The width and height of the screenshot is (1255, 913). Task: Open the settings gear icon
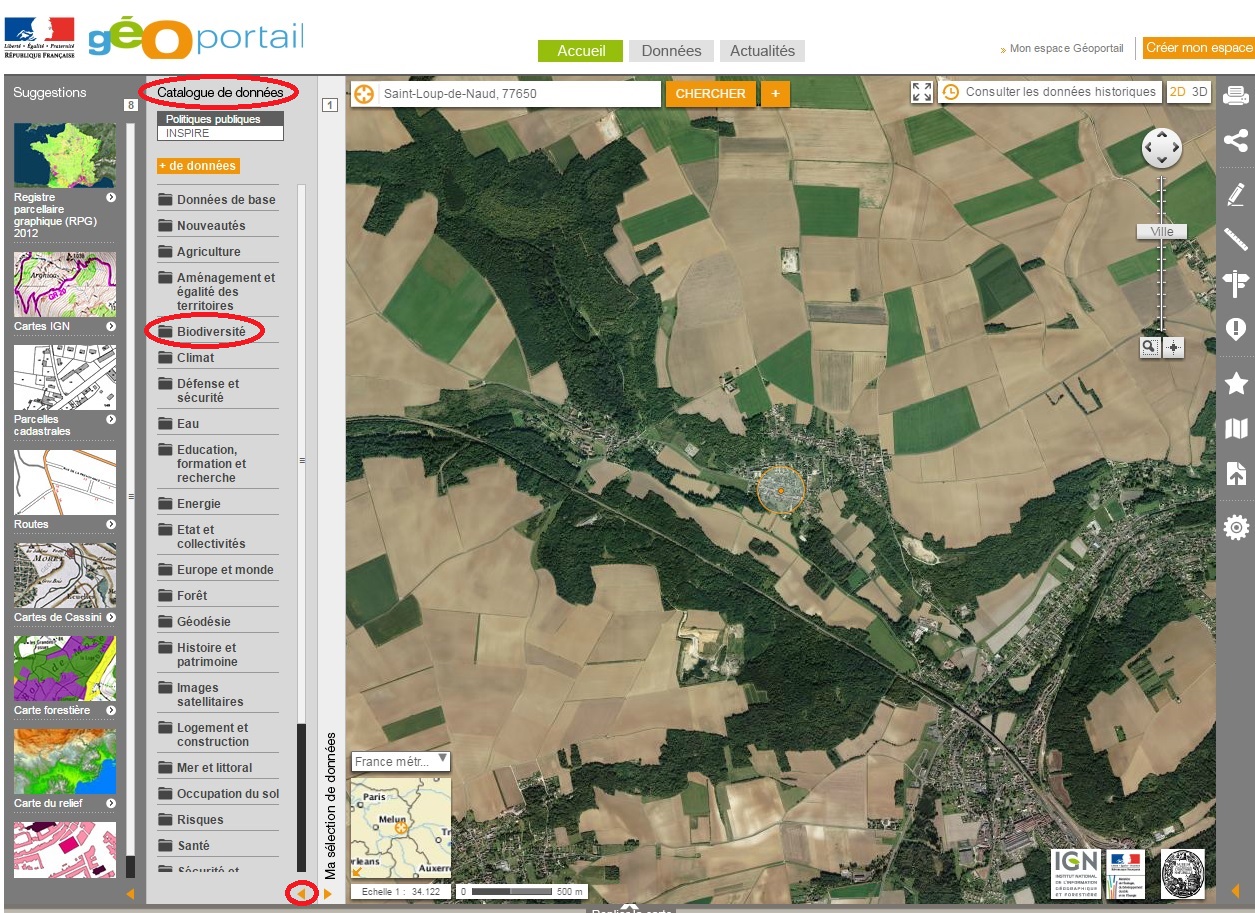[1236, 527]
